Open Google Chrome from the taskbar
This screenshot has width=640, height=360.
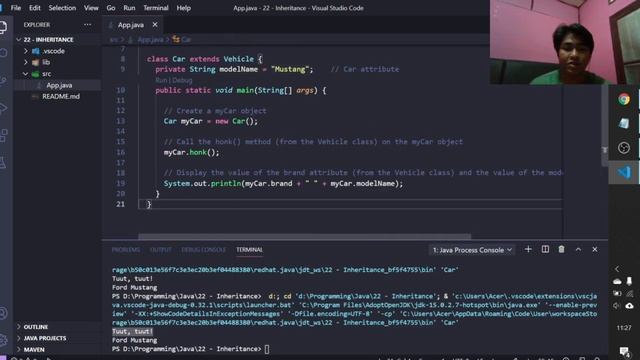(624, 99)
